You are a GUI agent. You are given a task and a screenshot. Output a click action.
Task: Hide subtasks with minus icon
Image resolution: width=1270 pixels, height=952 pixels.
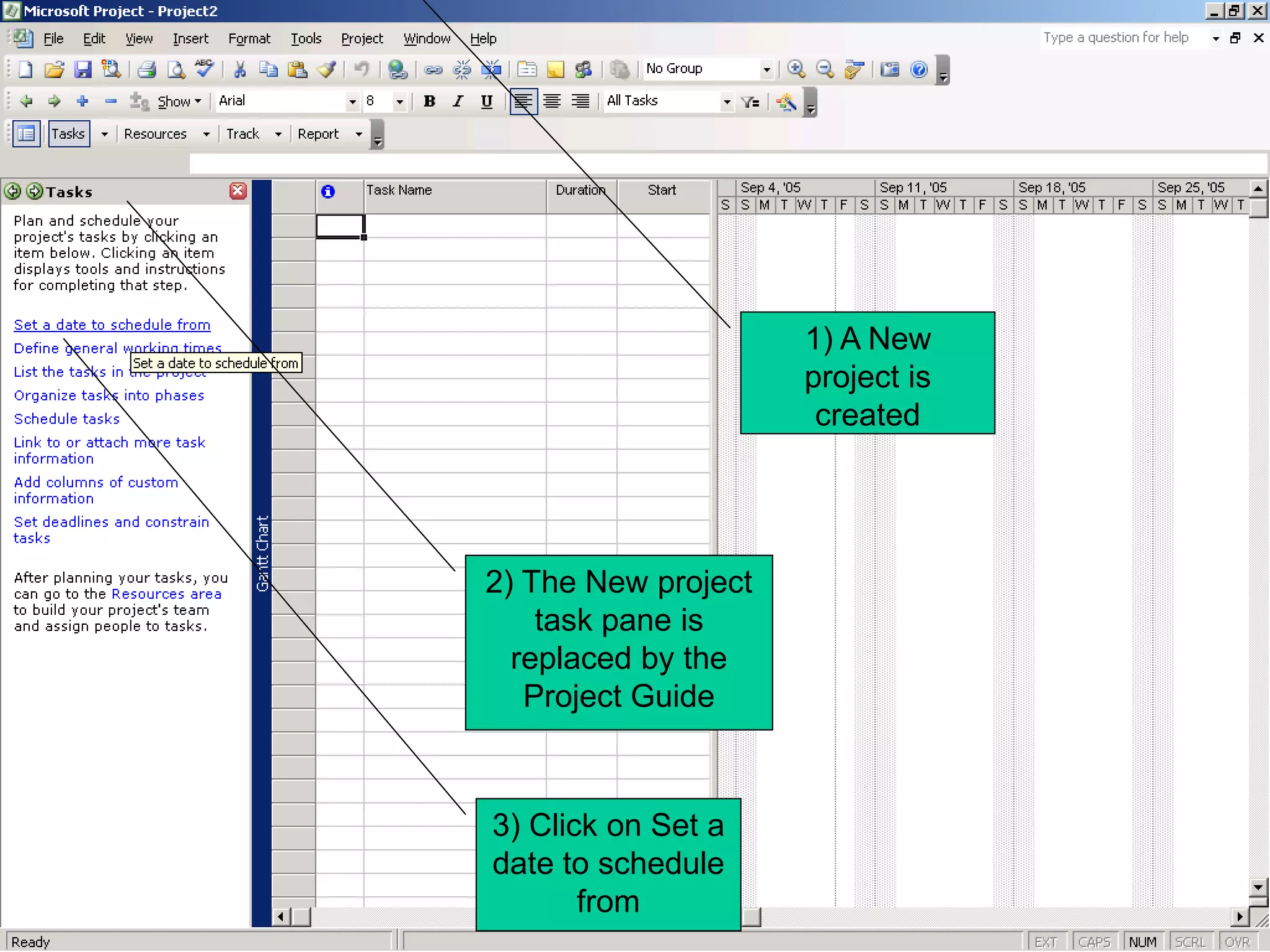tap(111, 101)
